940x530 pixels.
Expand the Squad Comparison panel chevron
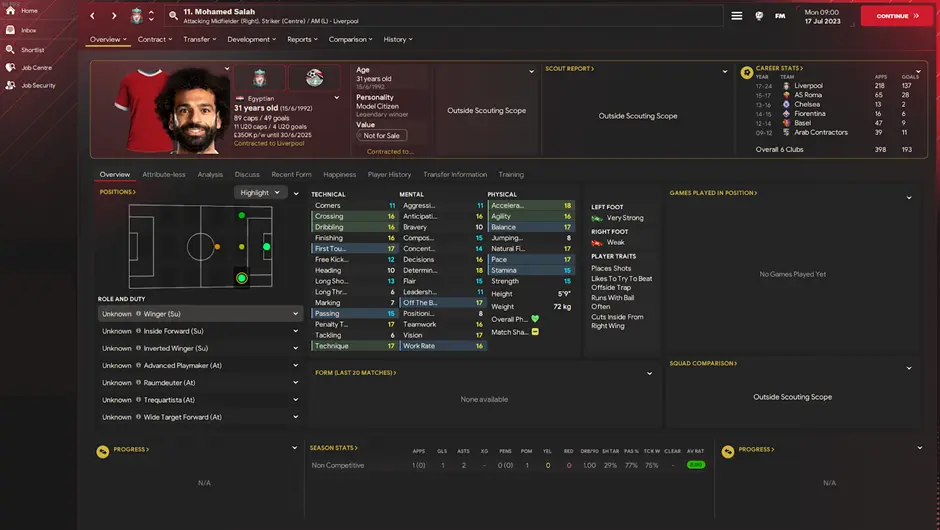909,368
